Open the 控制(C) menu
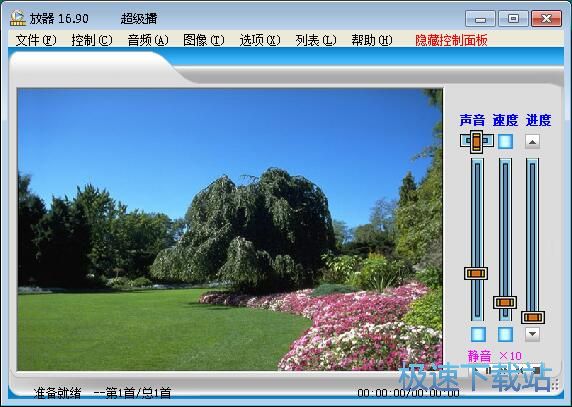This screenshot has height=407, width=572. (x=92, y=40)
